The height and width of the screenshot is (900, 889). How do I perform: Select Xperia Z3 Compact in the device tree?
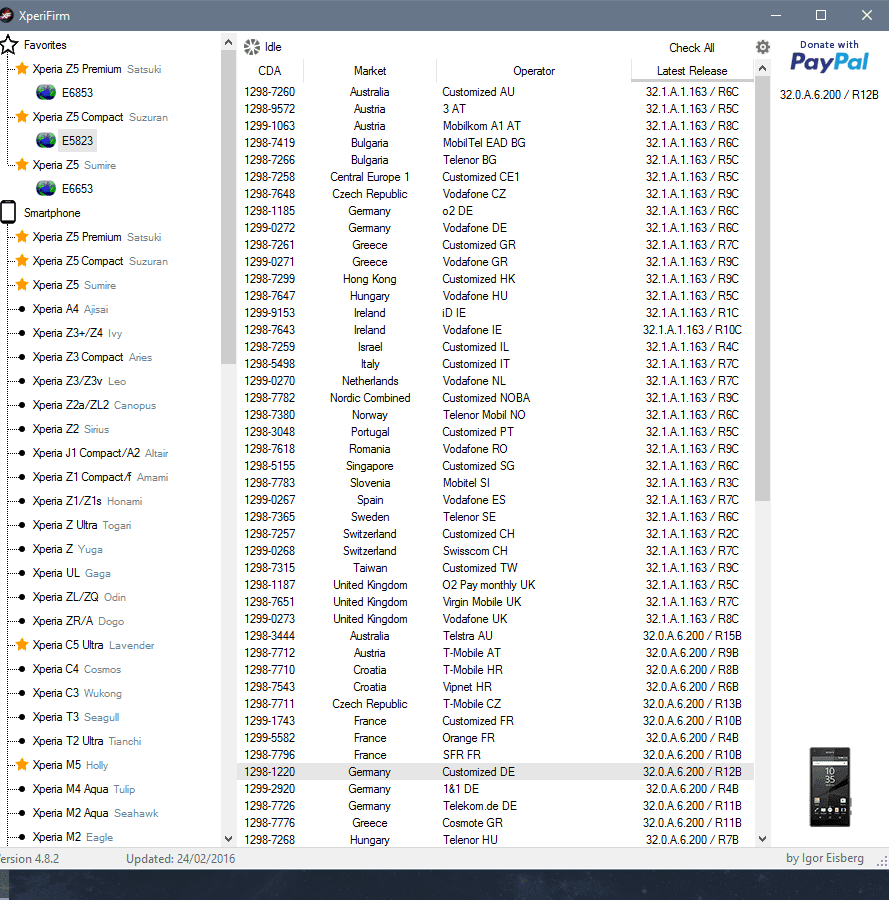(x=77, y=357)
